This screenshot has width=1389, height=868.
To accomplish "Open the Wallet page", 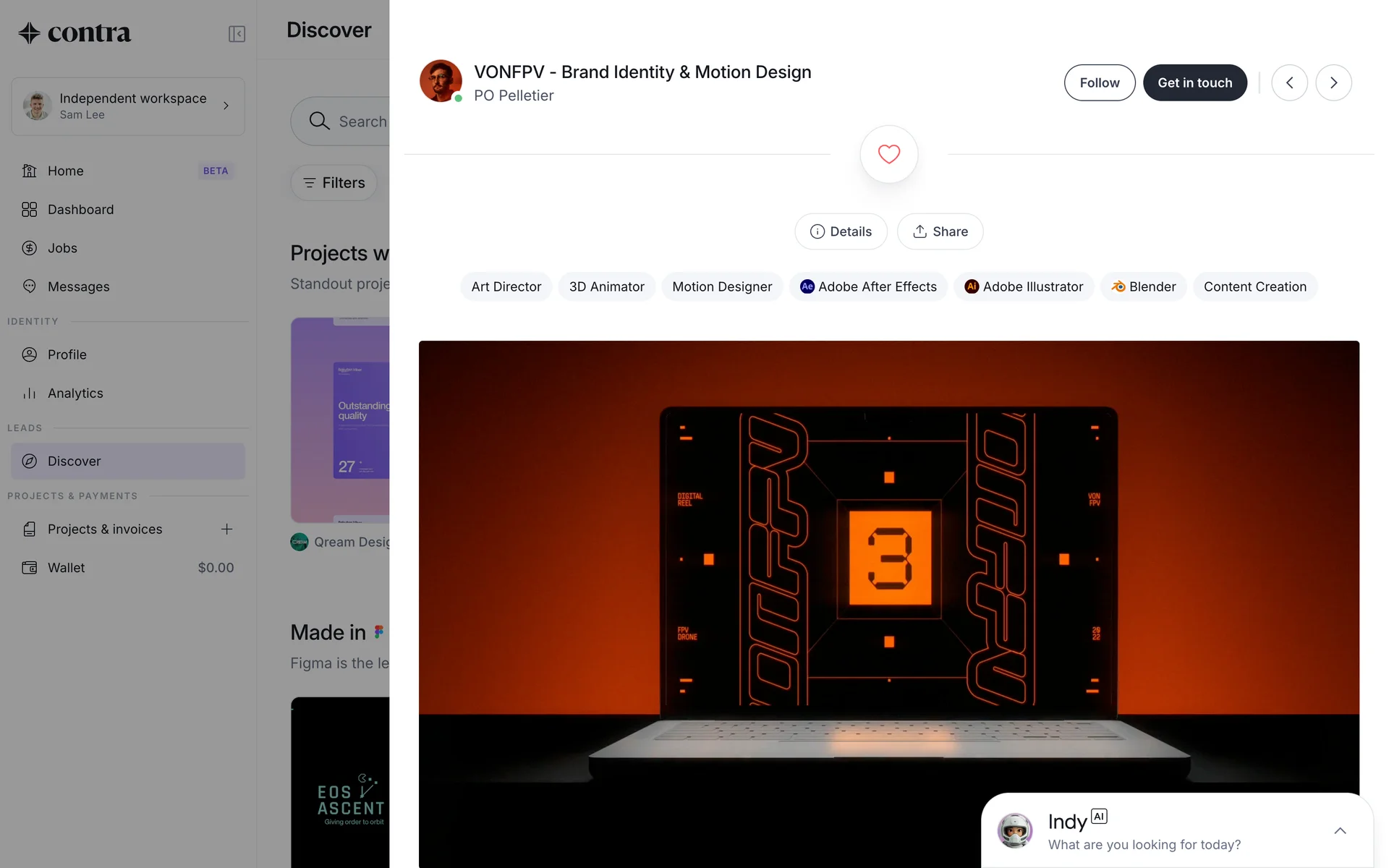I will [66, 568].
